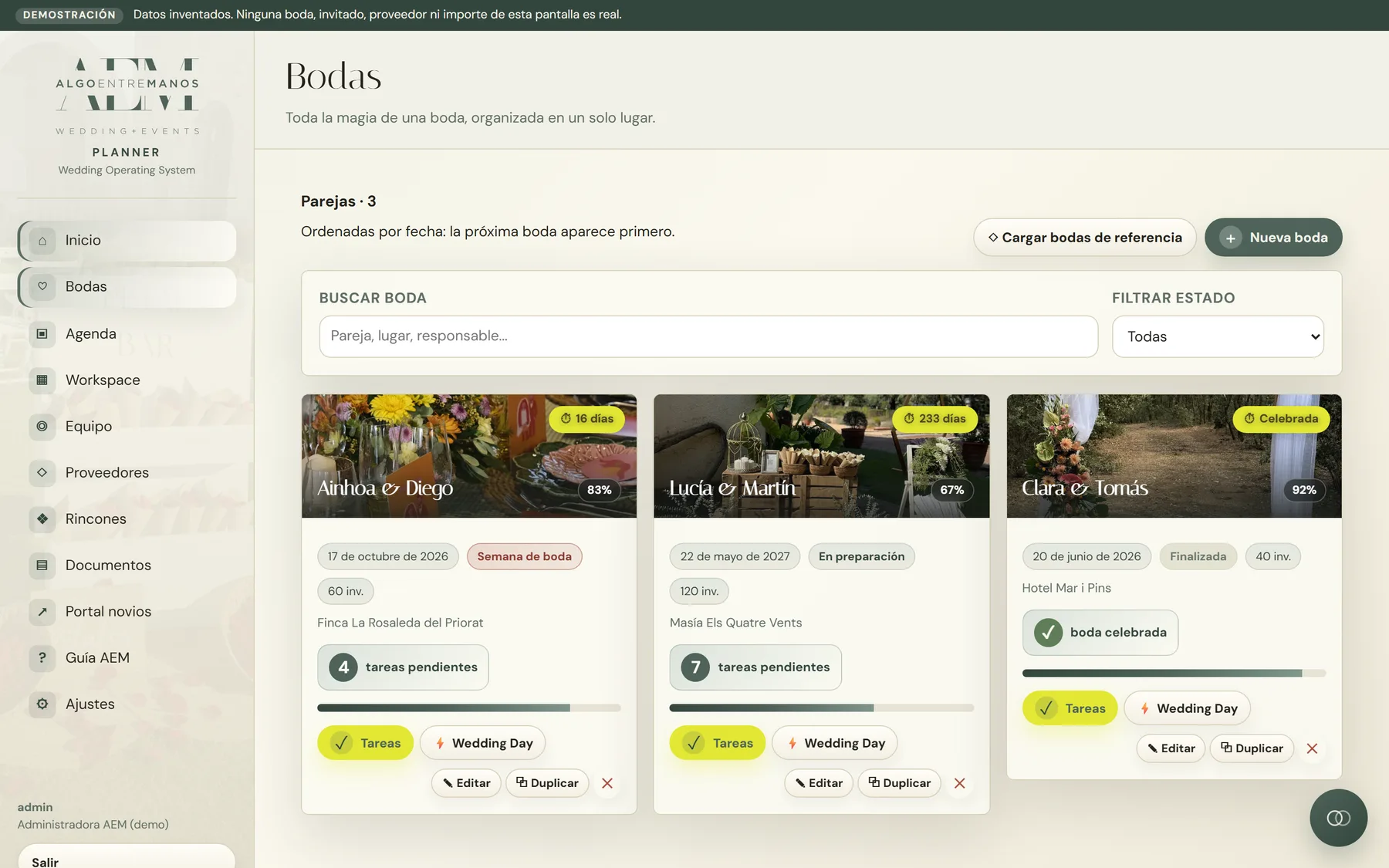Click the Ajustes gear icon
1389x868 pixels.
pyautogui.click(x=42, y=704)
